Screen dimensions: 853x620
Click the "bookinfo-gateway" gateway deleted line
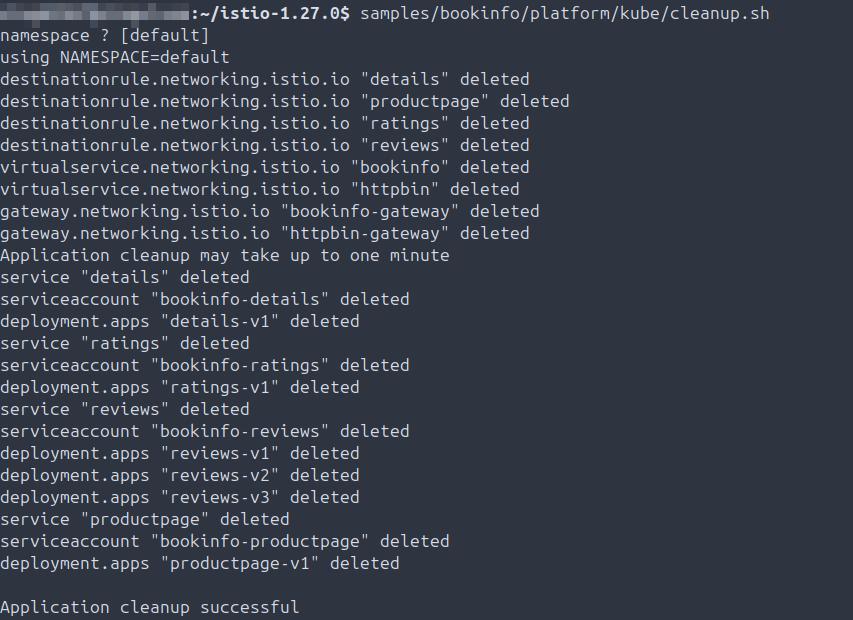[x=269, y=211]
